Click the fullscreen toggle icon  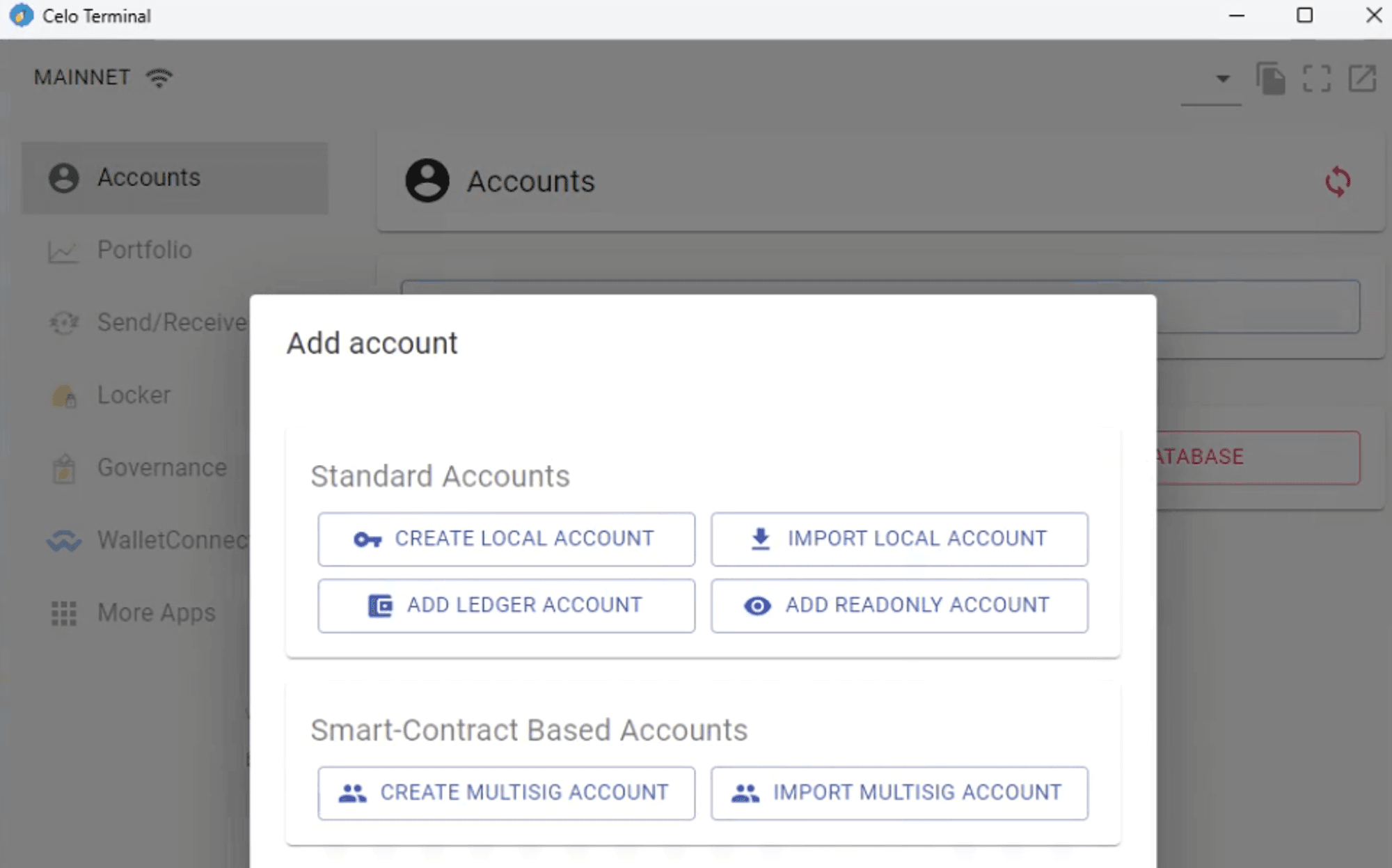click(1316, 78)
